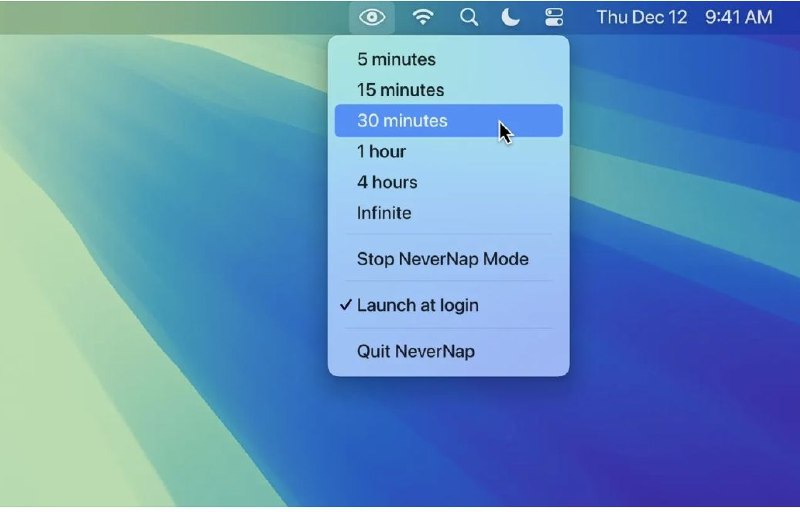Click Stop NeverNap Mode
This screenshot has width=800, height=512.
pos(448,259)
